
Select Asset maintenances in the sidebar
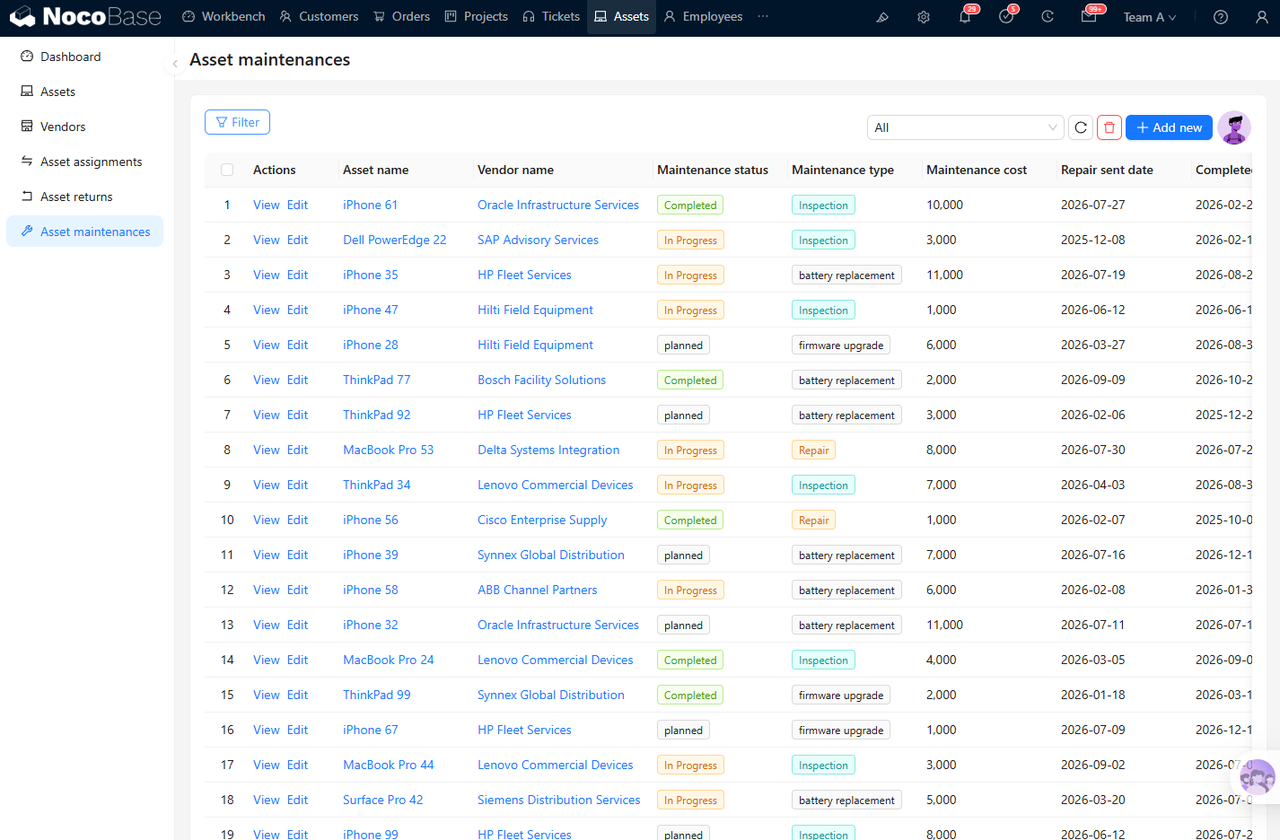click(85, 232)
